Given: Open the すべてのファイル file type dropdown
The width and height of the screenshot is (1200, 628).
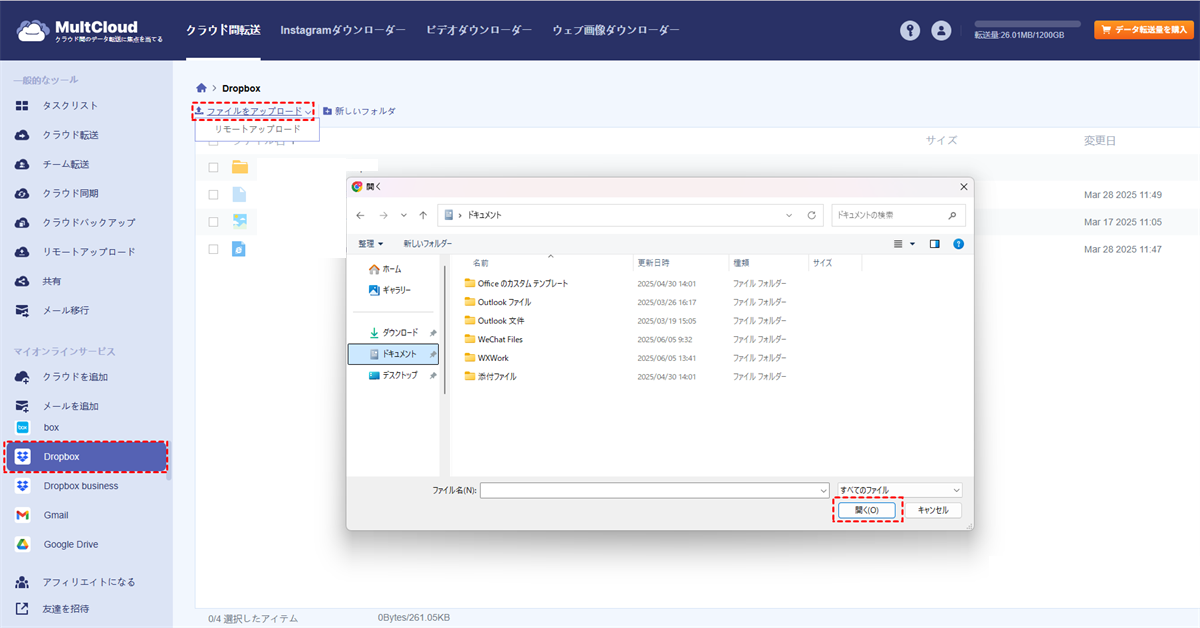Looking at the screenshot, I should coord(900,490).
